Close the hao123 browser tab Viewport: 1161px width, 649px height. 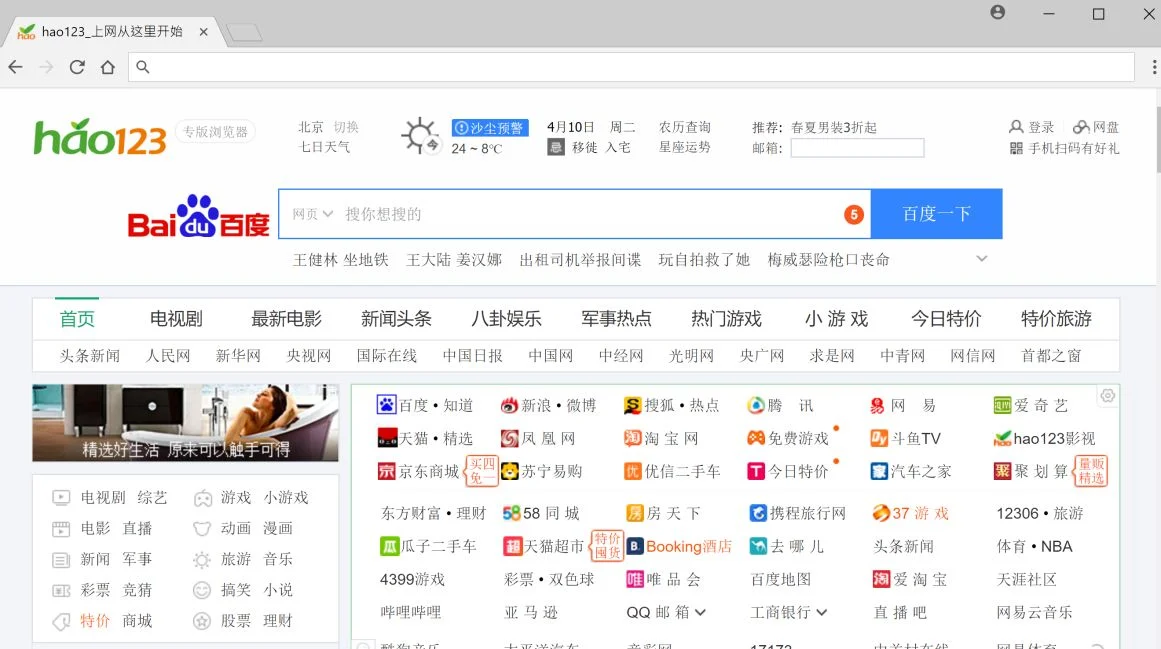(x=204, y=32)
